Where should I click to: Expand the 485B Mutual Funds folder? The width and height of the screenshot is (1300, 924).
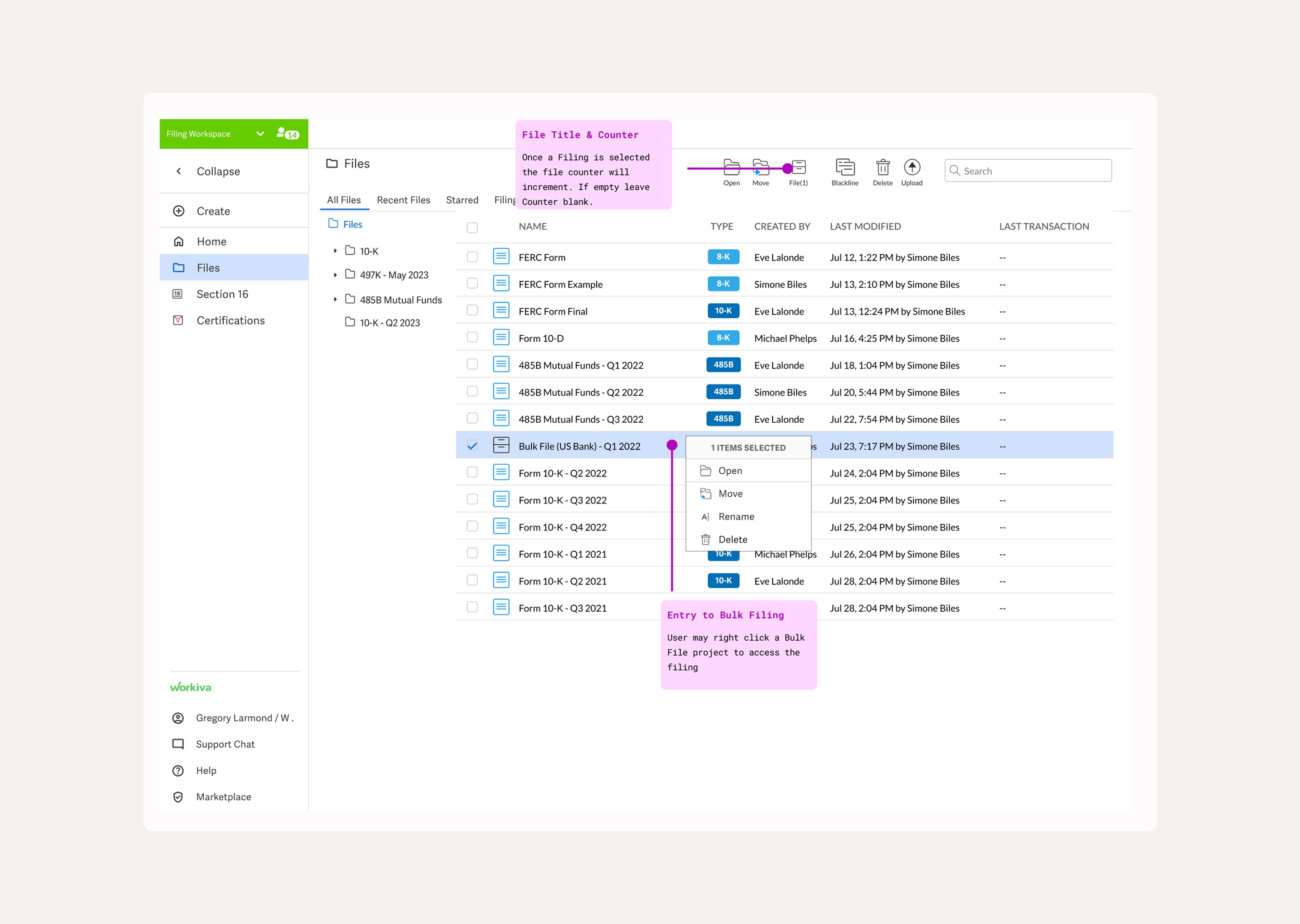[335, 299]
